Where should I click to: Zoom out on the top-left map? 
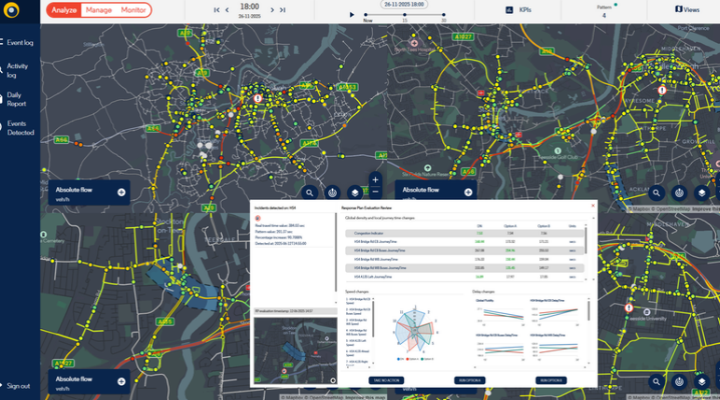pos(375,191)
